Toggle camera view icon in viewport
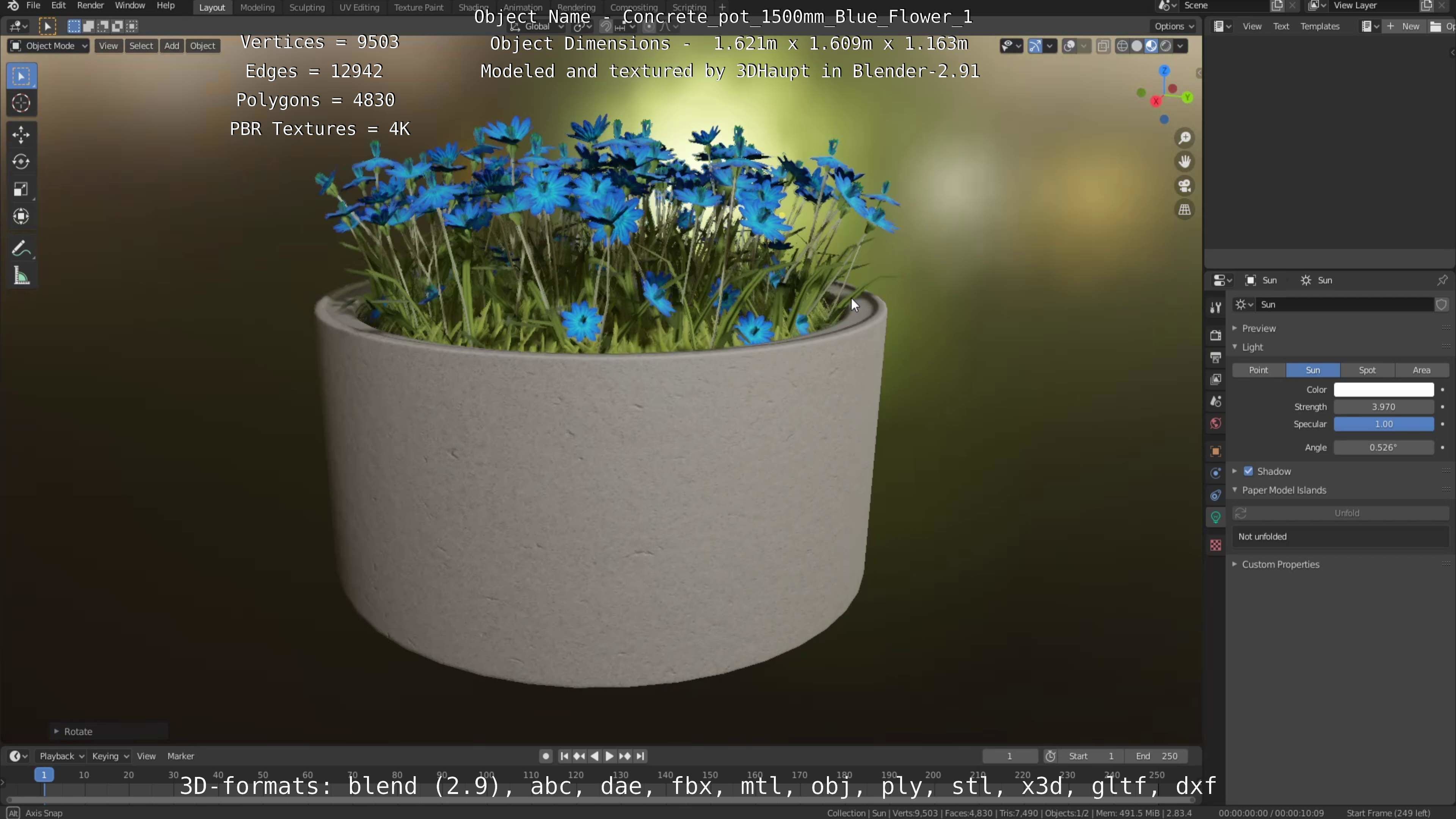Viewport: 1456px width, 819px height. click(x=1184, y=186)
